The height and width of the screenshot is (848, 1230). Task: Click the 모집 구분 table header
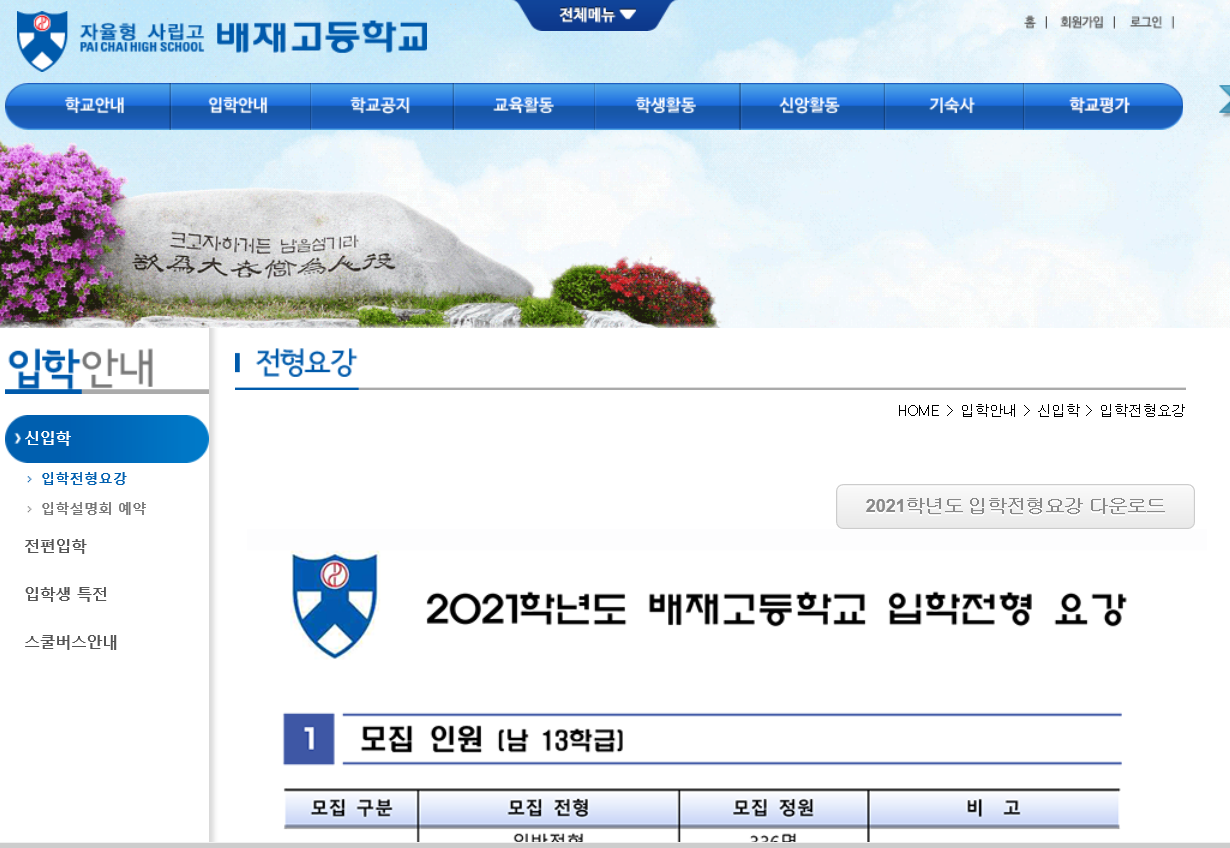tap(351, 808)
